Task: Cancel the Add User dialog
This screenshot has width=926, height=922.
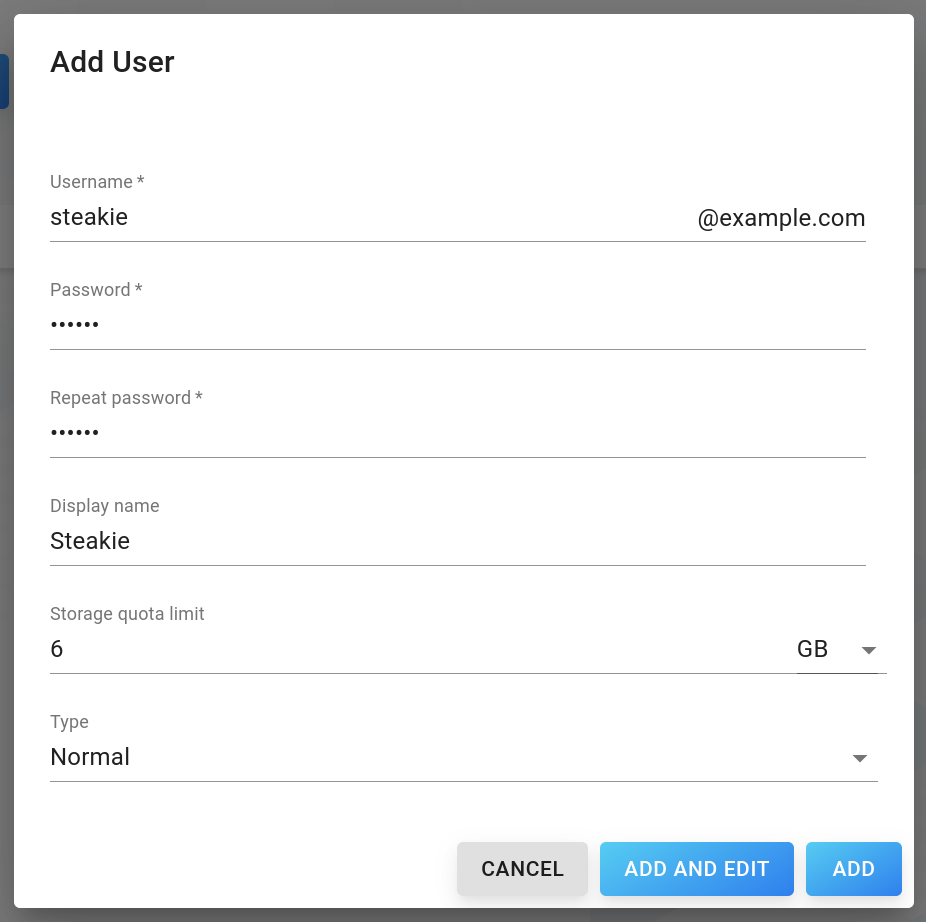Action: pyautogui.click(x=522, y=869)
